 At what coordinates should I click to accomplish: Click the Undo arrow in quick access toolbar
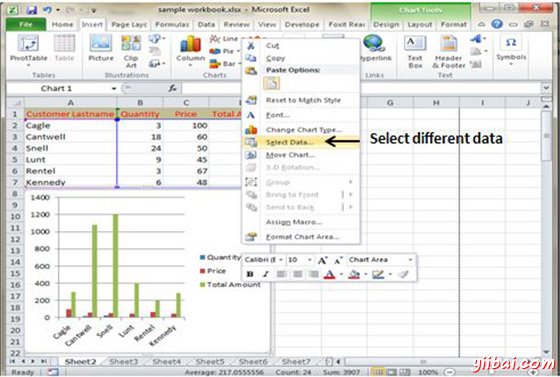tap(47, 10)
